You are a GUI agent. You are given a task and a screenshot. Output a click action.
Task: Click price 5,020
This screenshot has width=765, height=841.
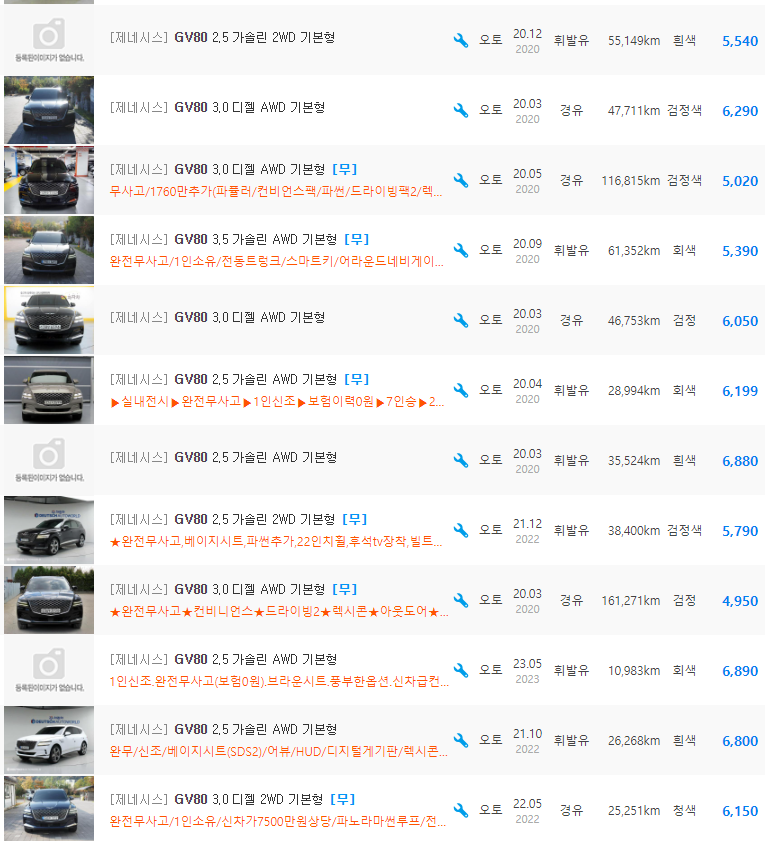740,181
